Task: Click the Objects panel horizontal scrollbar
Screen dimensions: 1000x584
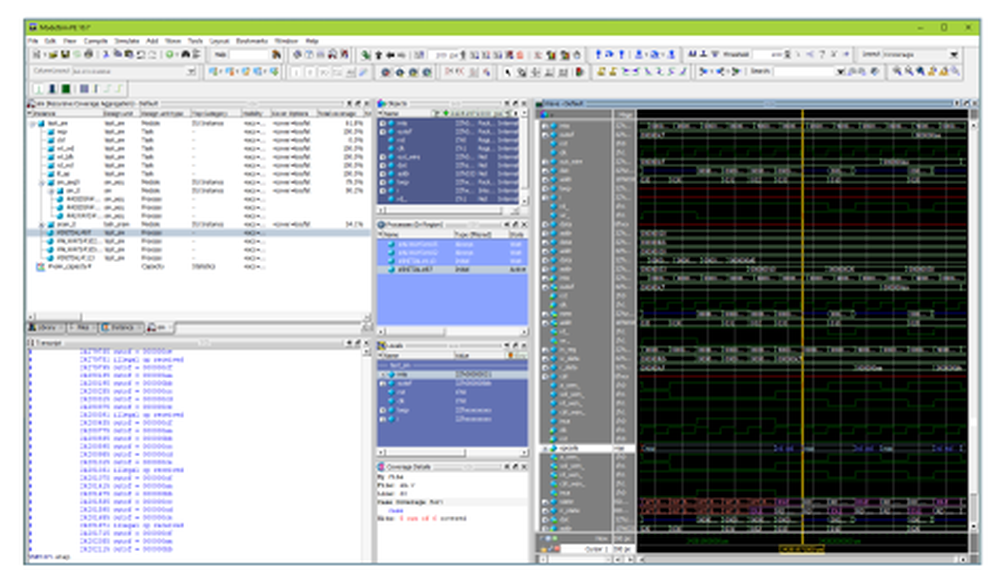Action: (x=450, y=210)
